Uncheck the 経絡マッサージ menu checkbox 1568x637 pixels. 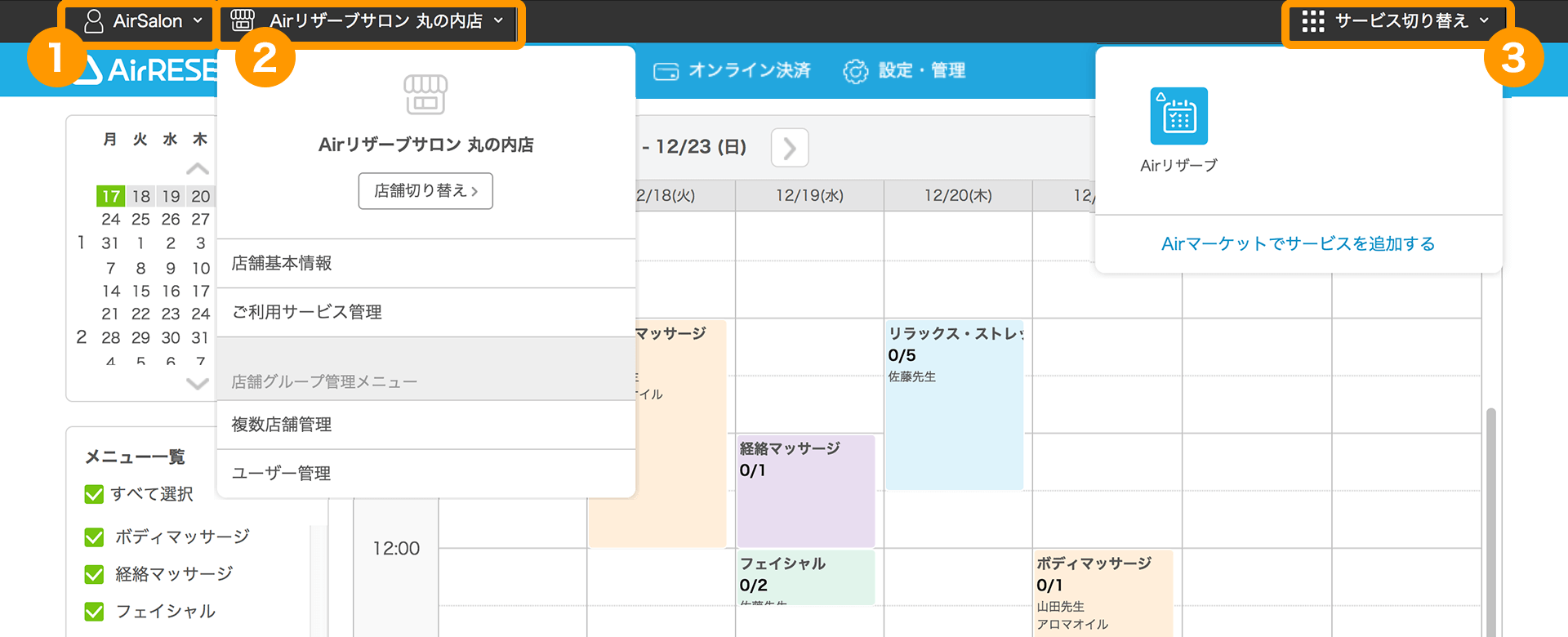94,574
